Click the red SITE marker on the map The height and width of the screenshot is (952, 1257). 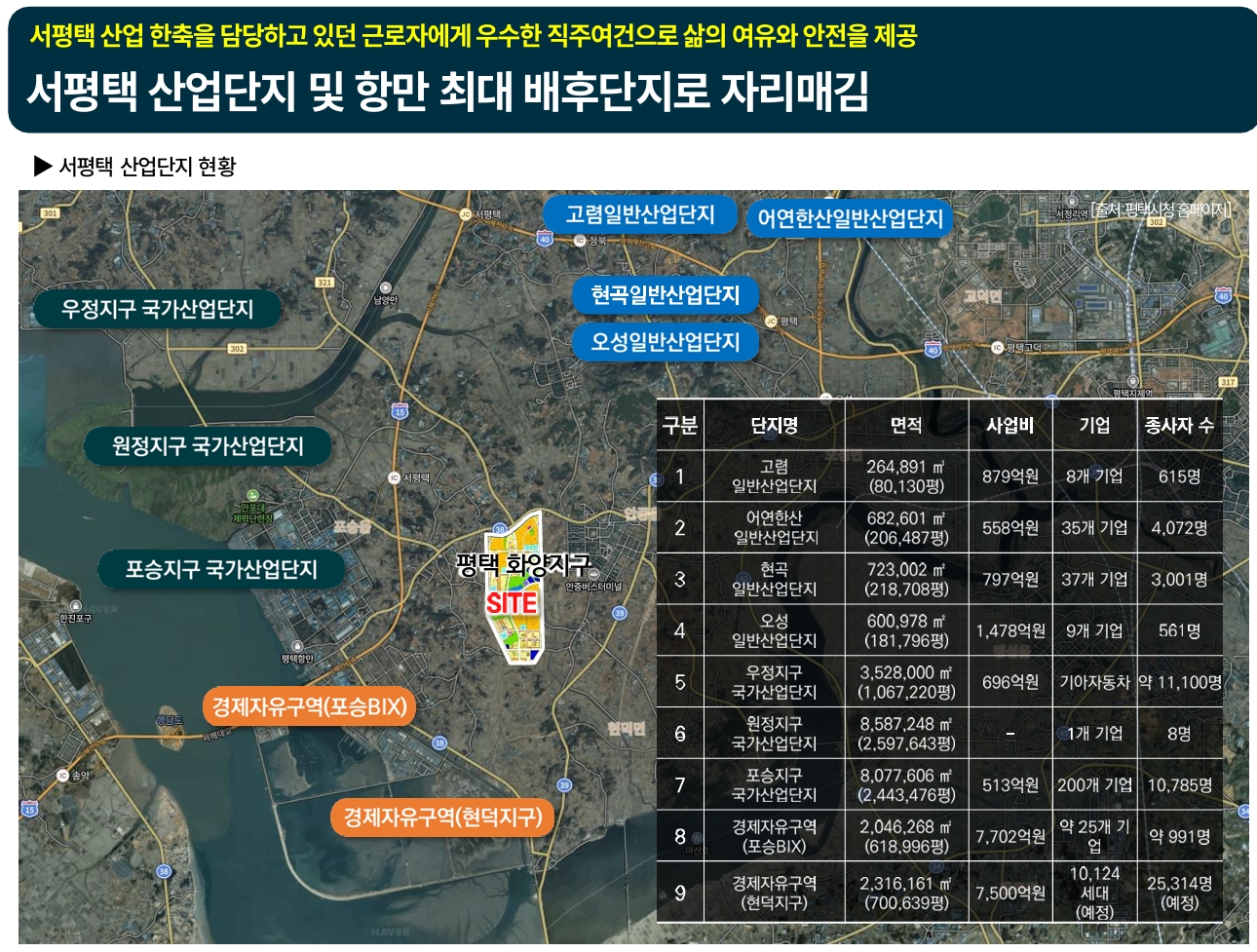click(x=511, y=601)
